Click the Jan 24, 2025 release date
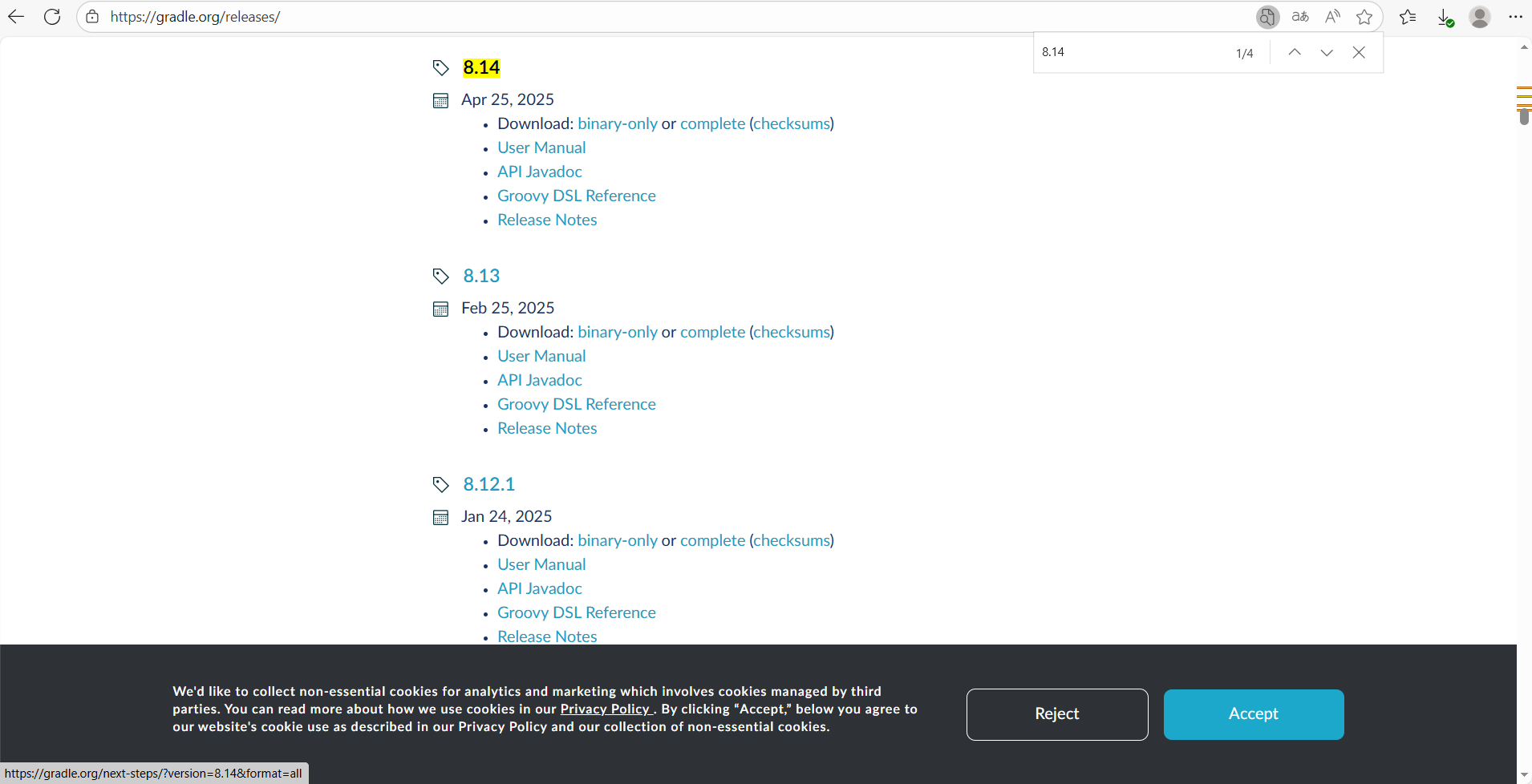The height and width of the screenshot is (784, 1532). click(x=506, y=516)
